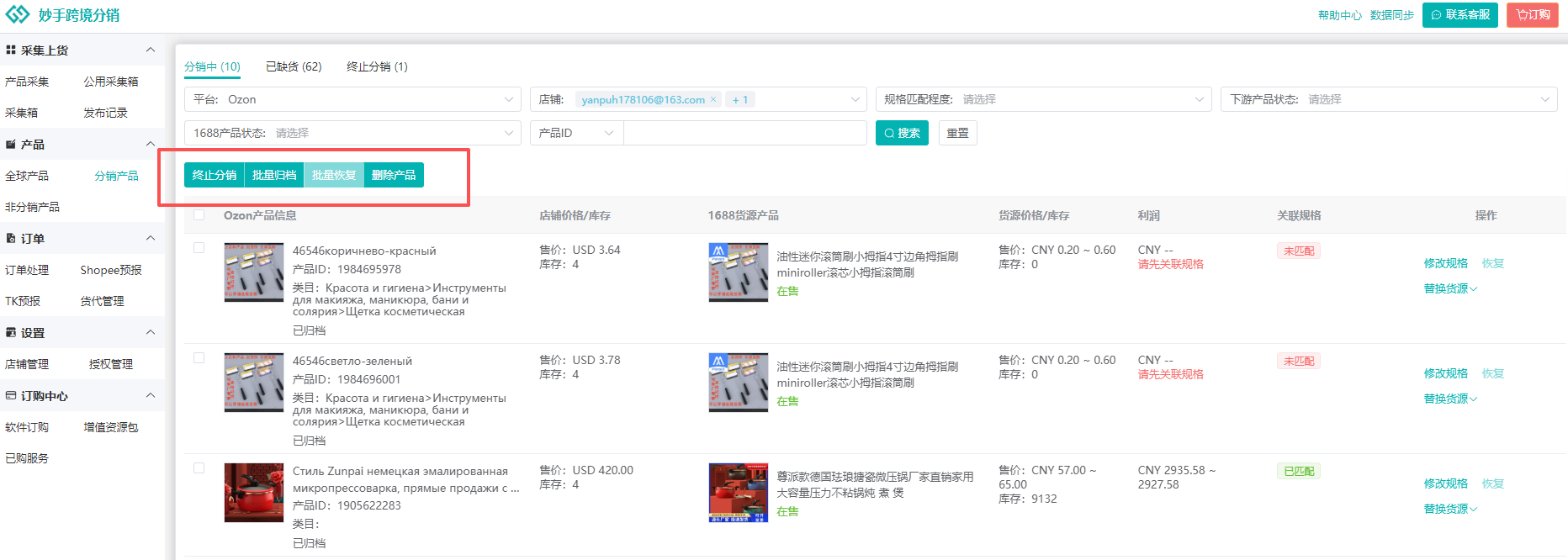1568x560 pixels.
Task: Click the 联系客服 chat button
Action: [x=1459, y=15]
